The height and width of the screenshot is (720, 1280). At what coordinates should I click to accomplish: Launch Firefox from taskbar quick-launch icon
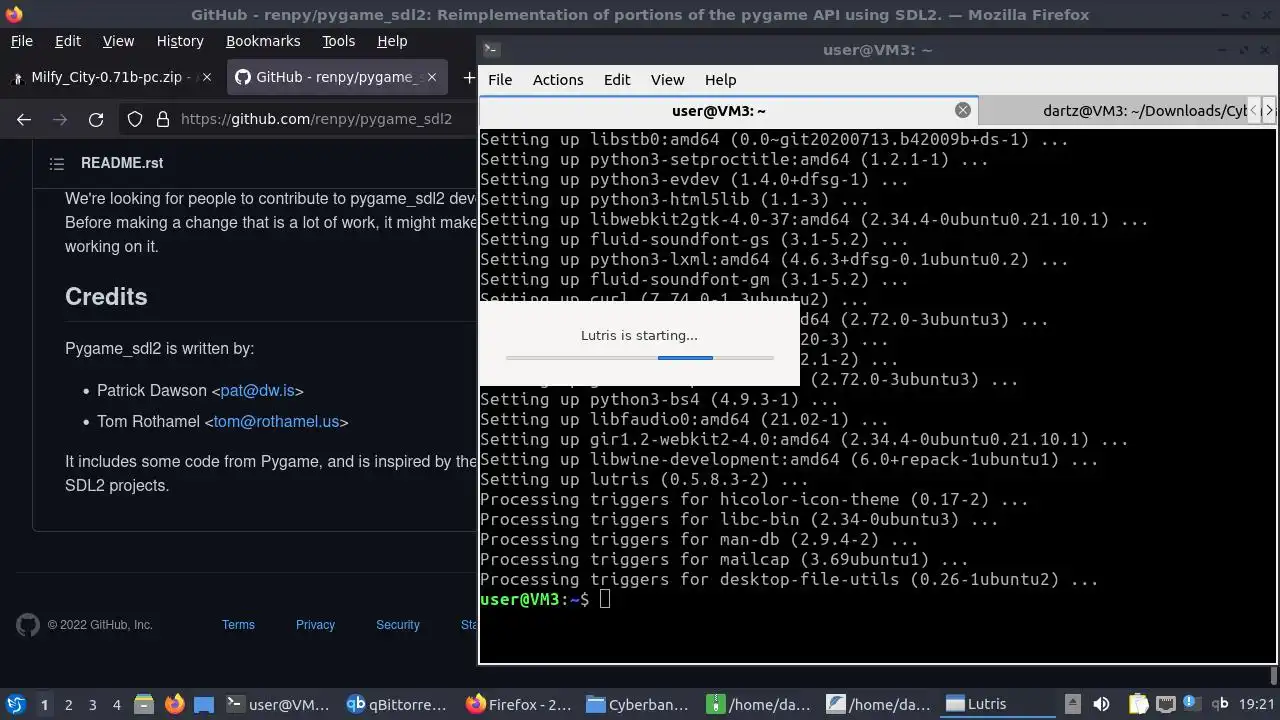point(174,704)
